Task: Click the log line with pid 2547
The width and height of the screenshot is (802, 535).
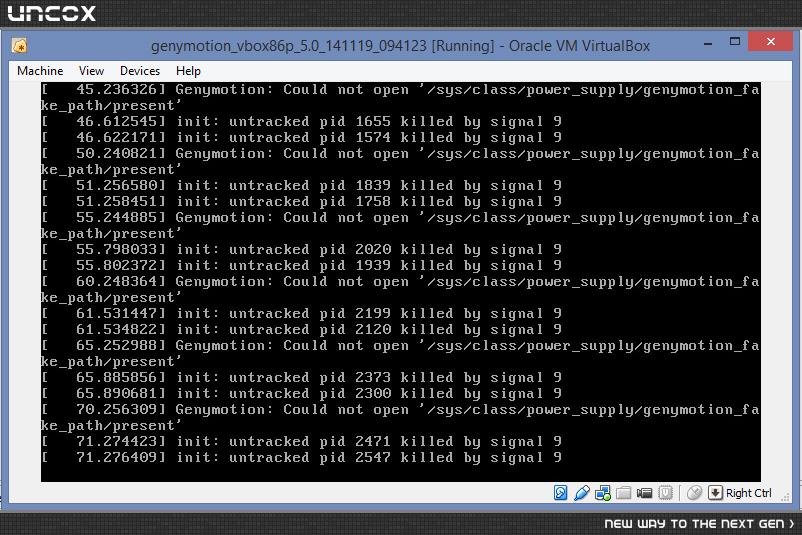Action: tap(302, 457)
